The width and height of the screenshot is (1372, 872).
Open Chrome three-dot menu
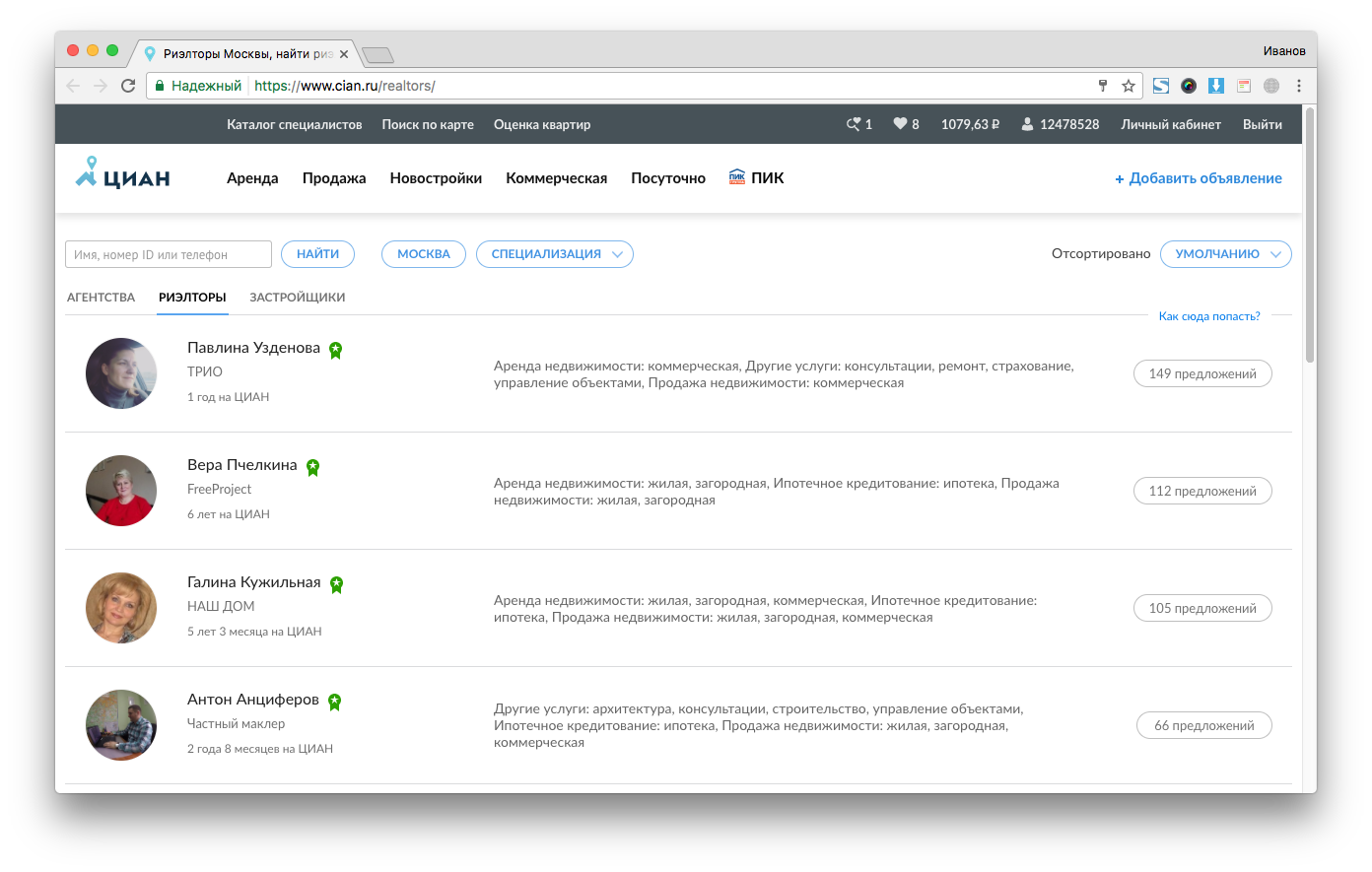(x=1299, y=86)
